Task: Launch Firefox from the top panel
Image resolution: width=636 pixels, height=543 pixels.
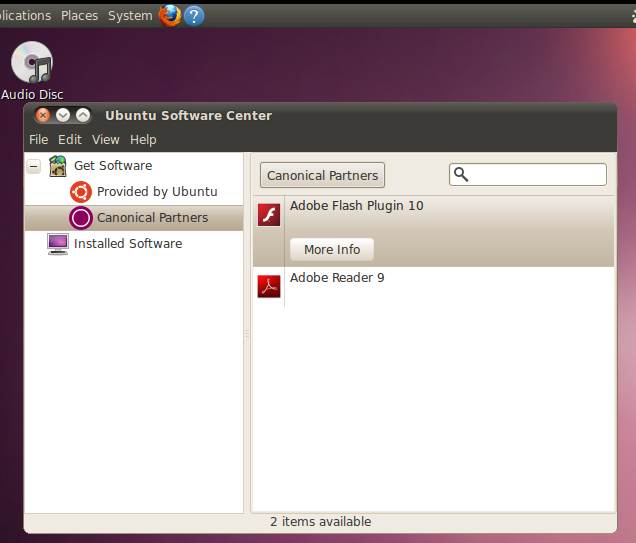Action: point(170,16)
